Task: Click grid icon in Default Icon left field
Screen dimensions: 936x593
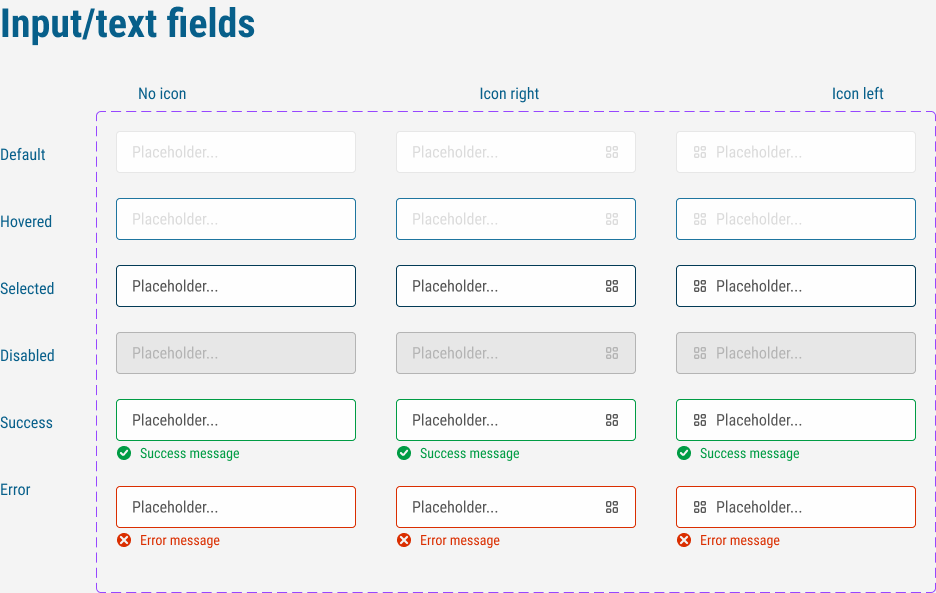Action: point(700,152)
